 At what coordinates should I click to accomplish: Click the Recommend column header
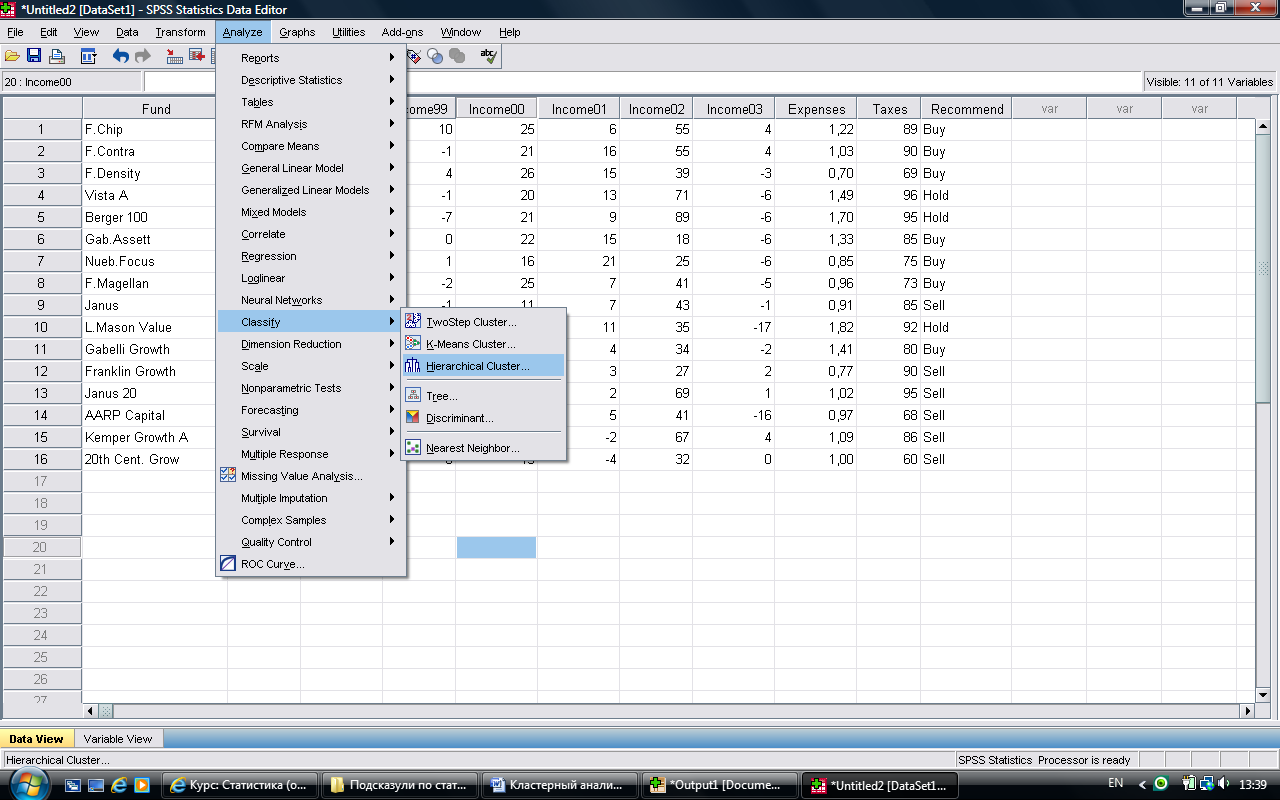[966, 109]
